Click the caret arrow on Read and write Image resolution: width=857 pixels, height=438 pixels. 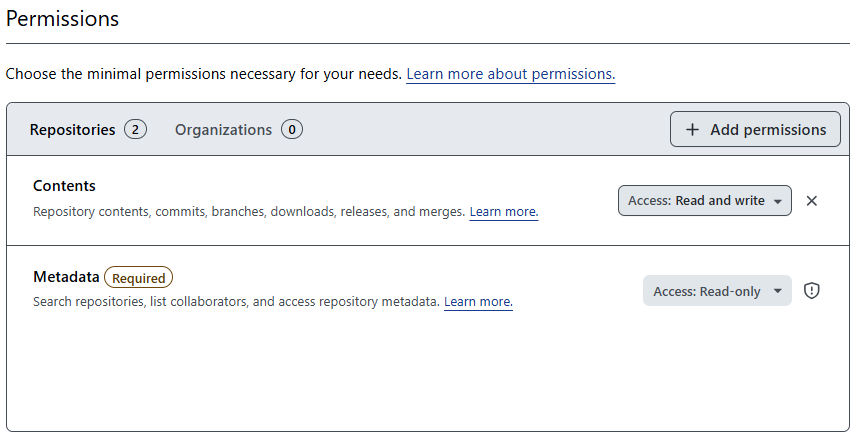[x=777, y=201]
